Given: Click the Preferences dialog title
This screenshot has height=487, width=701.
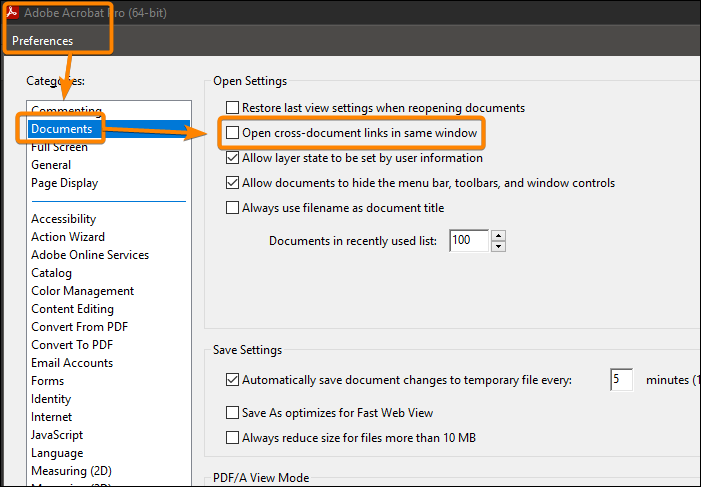Looking at the screenshot, I should pyautogui.click(x=42, y=41).
